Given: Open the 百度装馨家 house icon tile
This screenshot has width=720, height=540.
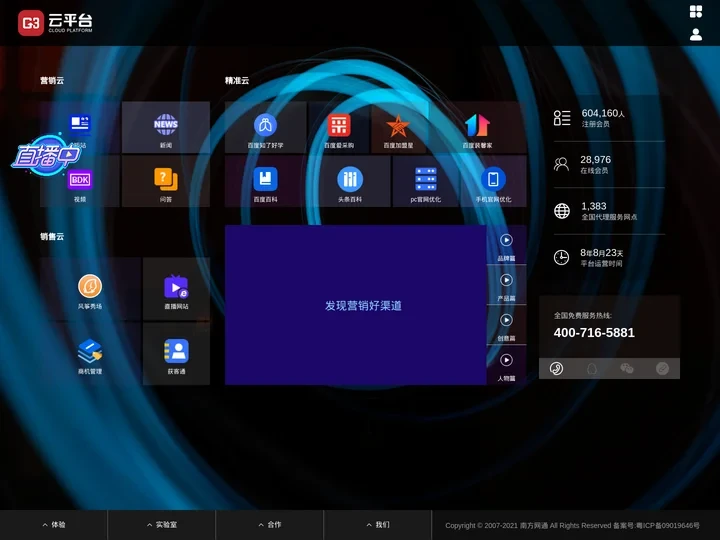Looking at the screenshot, I should tap(477, 128).
